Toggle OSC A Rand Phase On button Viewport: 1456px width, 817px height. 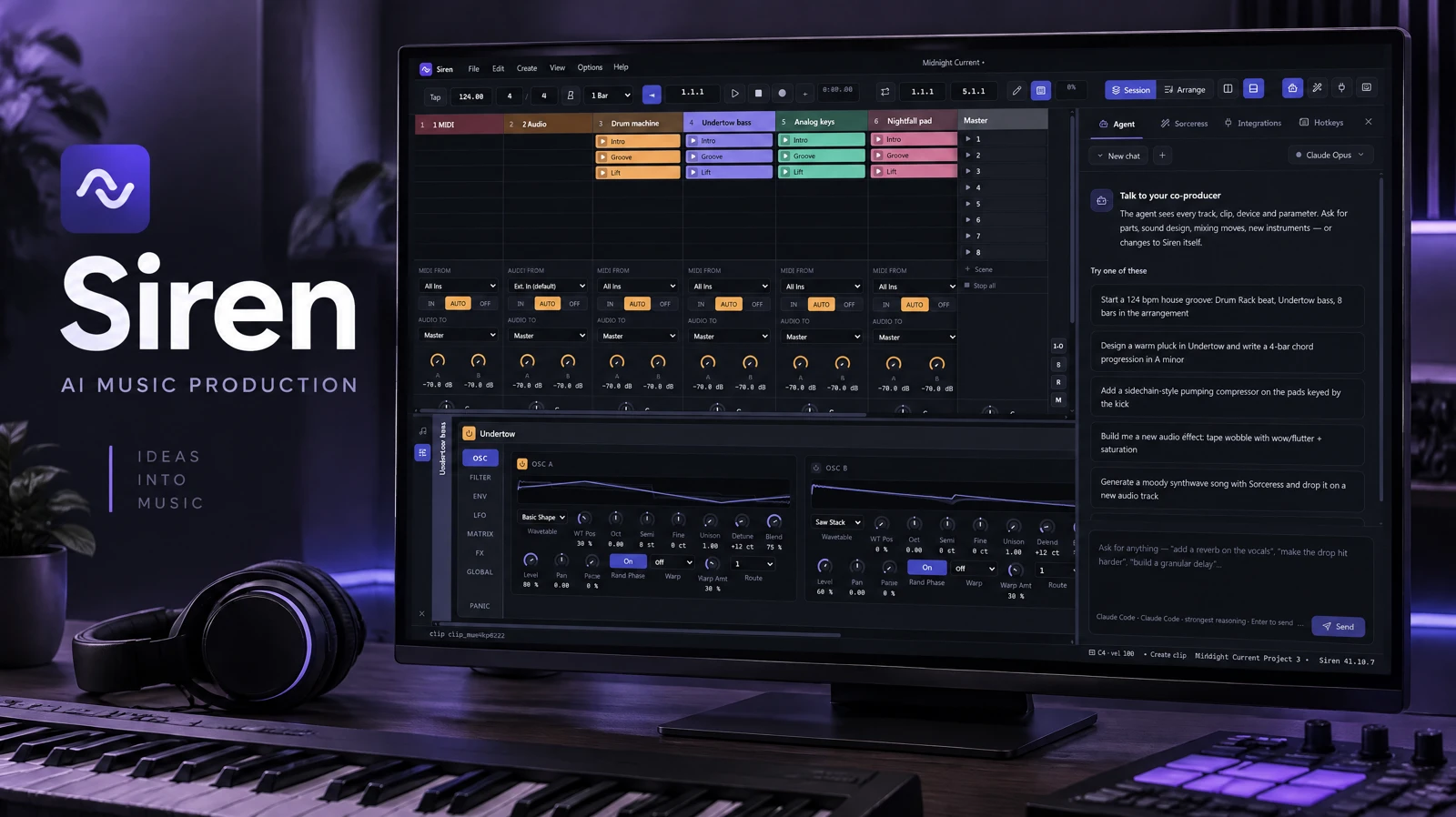coord(628,561)
